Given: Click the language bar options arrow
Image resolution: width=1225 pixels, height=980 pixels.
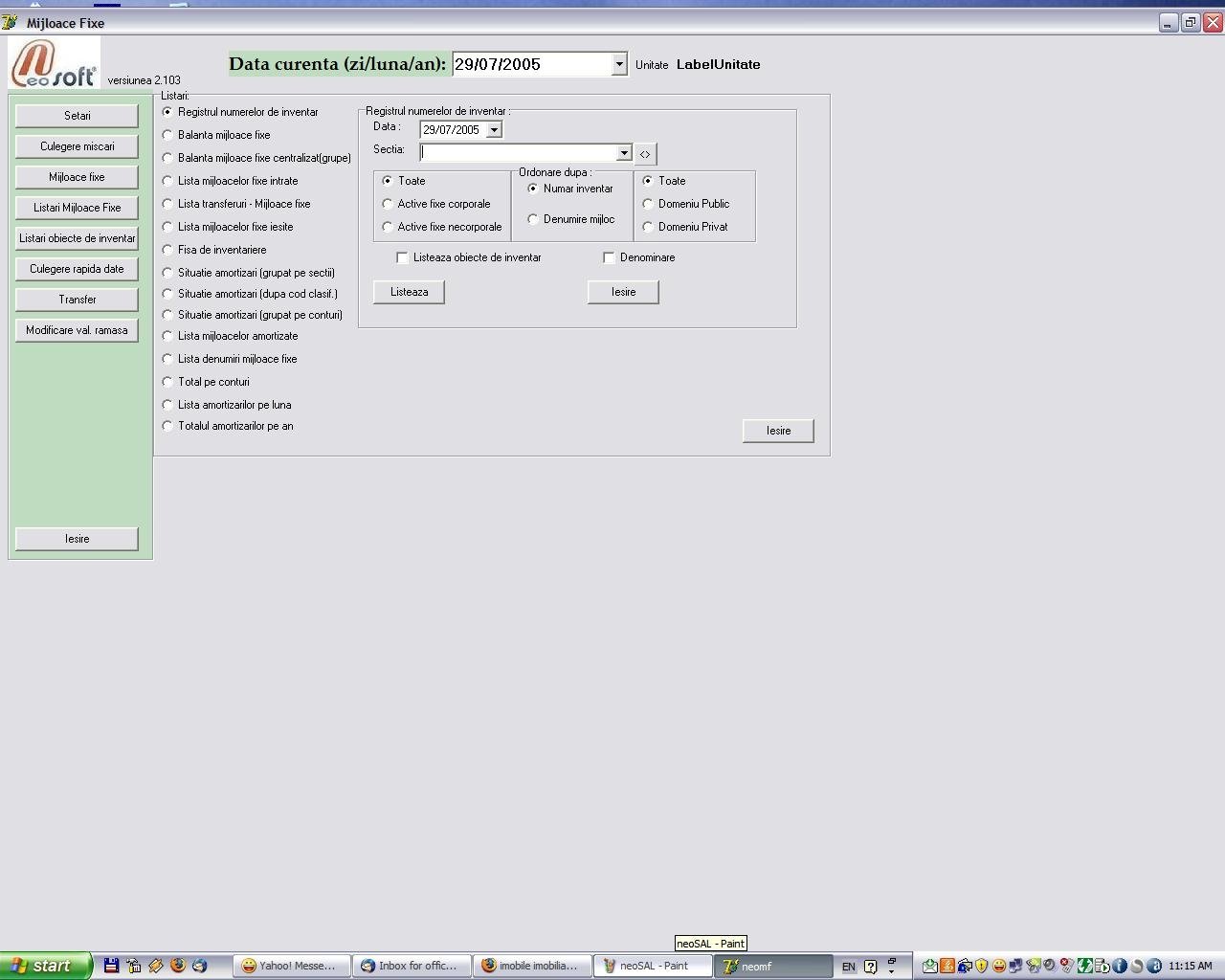Looking at the screenshot, I should (x=892, y=971).
